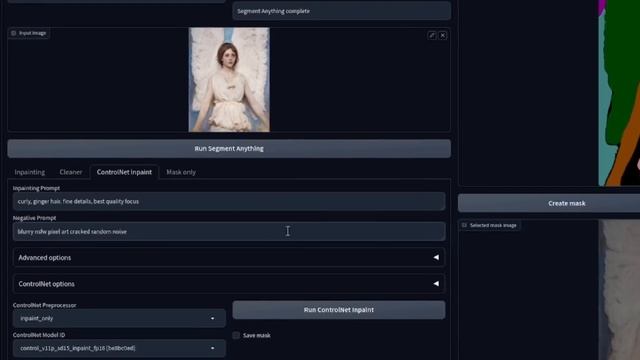Click the angel painting input image
This screenshot has height=360, width=640.
(229, 80)
